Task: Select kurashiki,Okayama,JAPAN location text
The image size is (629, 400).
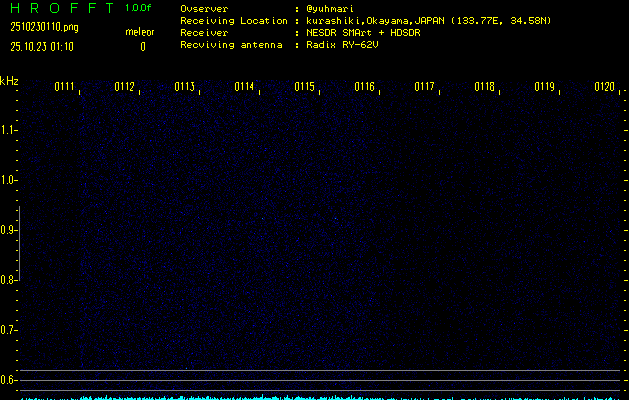Action: click(428, 21)
